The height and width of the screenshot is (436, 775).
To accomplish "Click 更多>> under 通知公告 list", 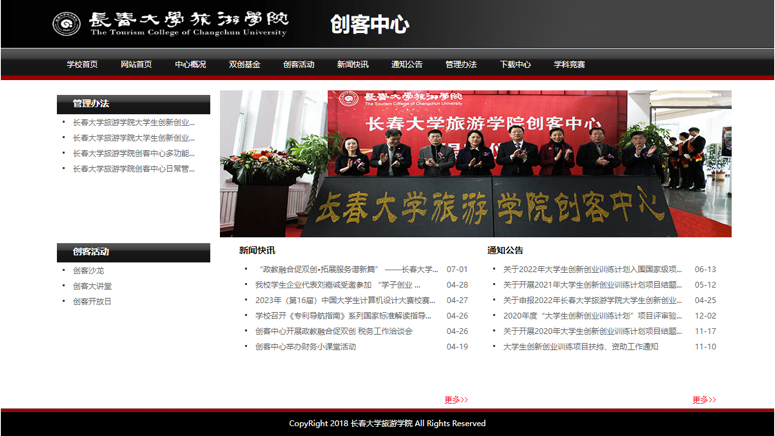I will (x=704, y=399).
